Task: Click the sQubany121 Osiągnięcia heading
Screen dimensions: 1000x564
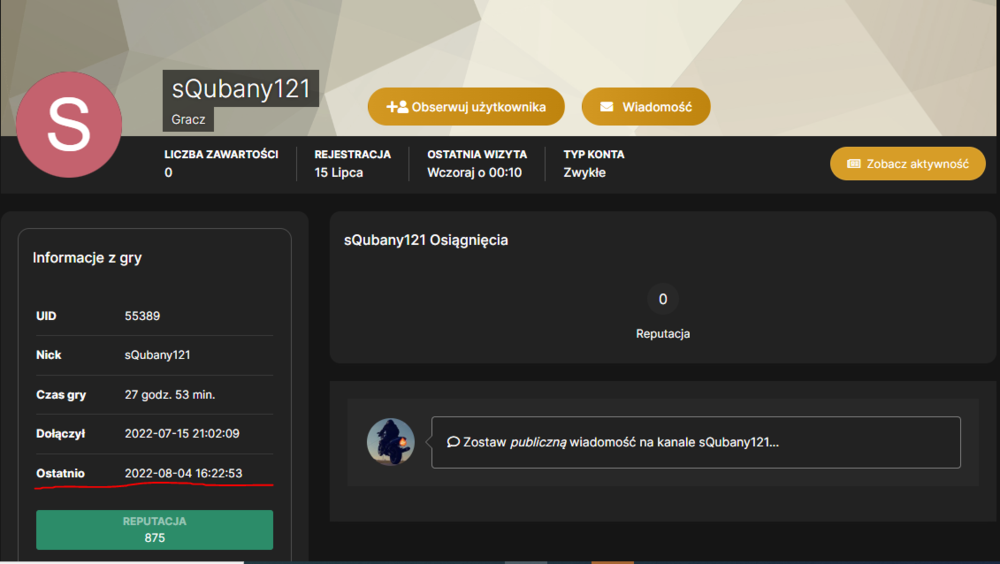Action: pos(426,240)
